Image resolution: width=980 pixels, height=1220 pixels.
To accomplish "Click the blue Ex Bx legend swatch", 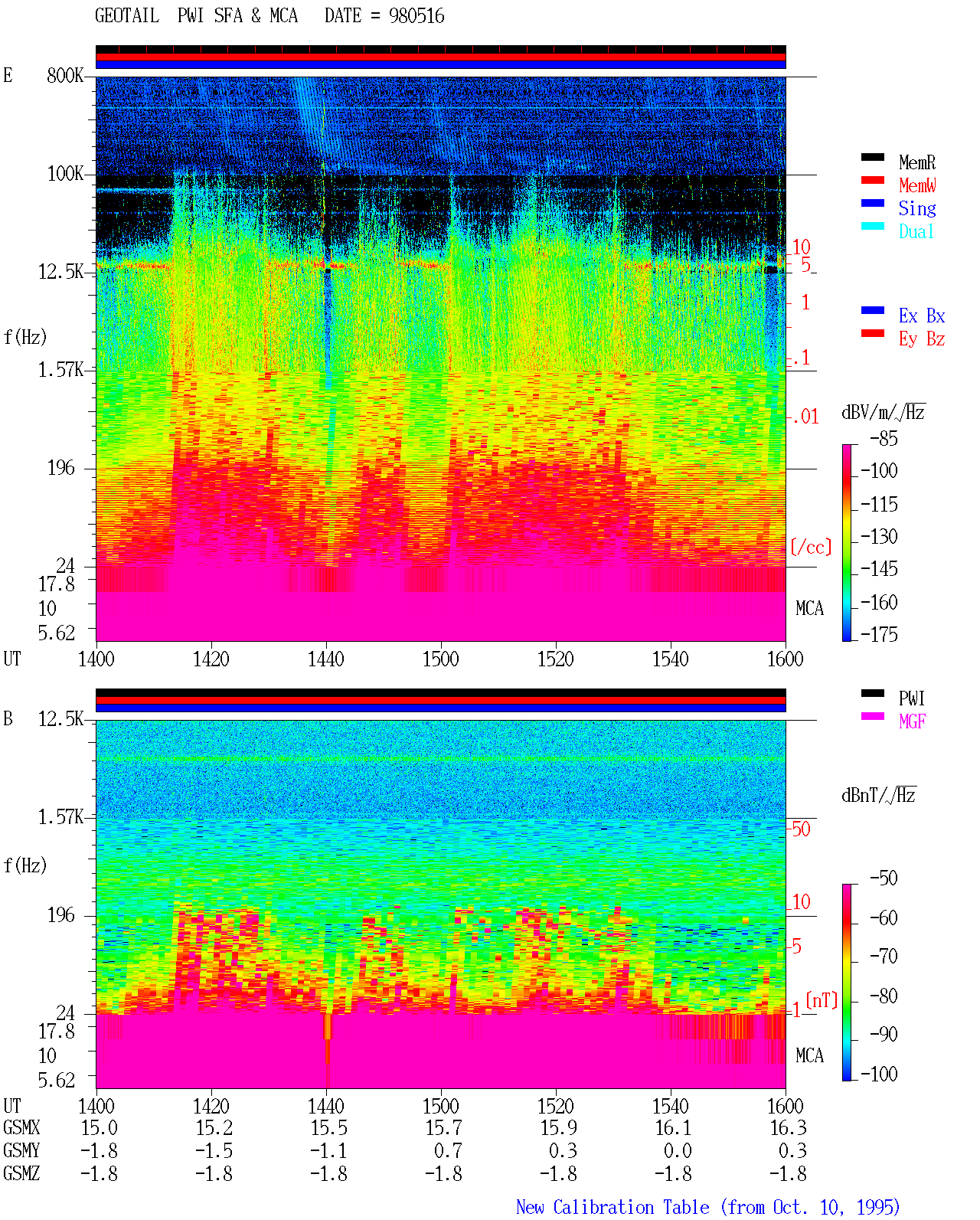I will tap(873, 310).
